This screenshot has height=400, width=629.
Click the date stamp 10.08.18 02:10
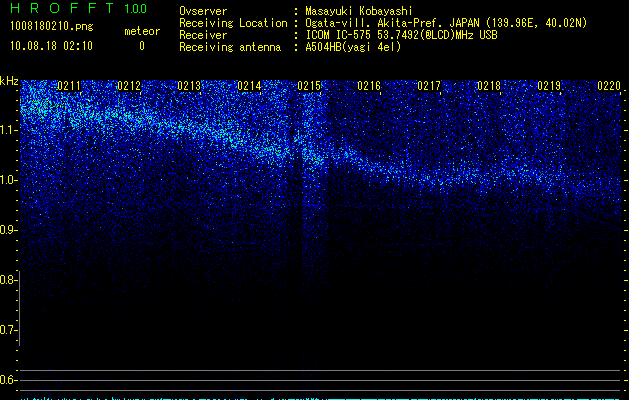pos(51,46)
